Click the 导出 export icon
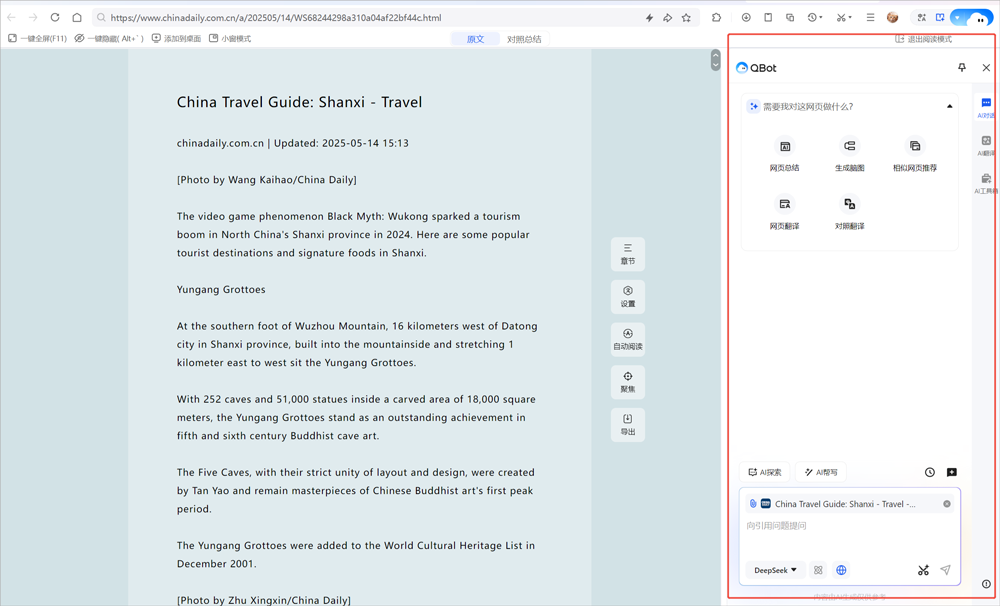1000x606 pixels. point(628,425)
